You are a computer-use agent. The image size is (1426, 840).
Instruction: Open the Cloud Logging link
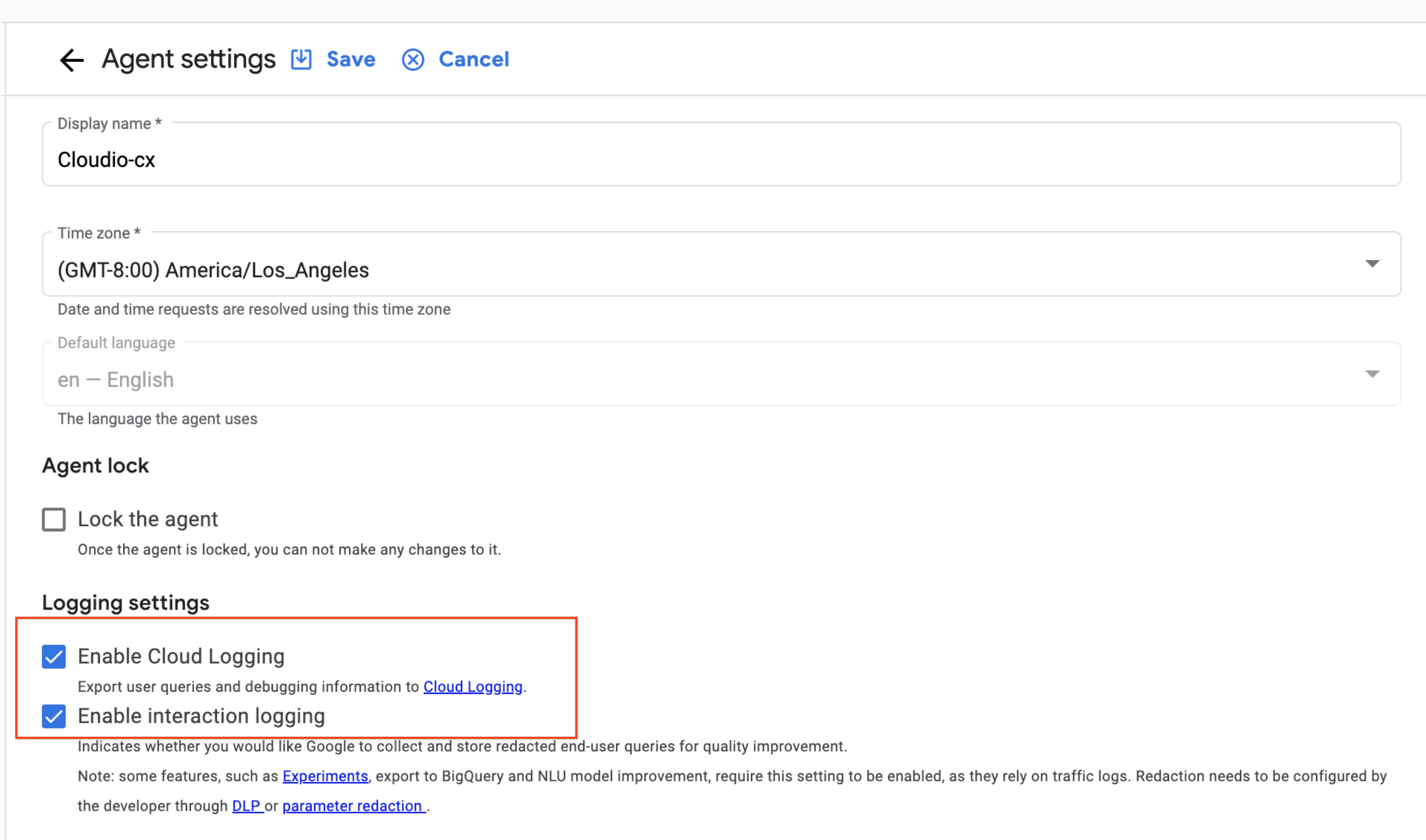pyautogui.click(x=473, y=687)
